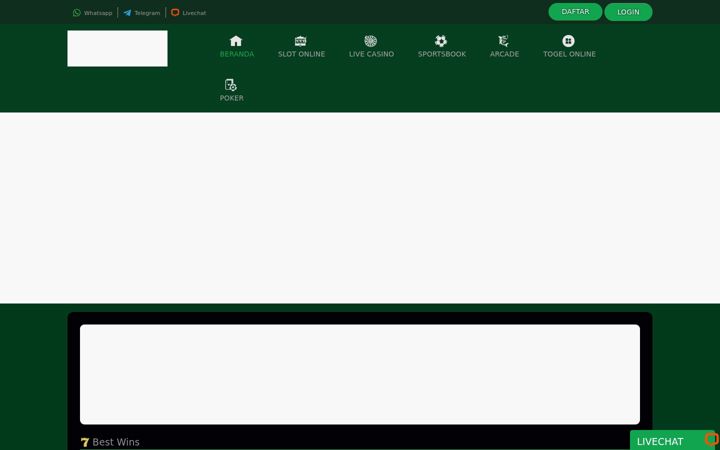Click the Poker cards icon
Image resolution: width=720 pixels, height=450 pixels.
(231, 85)
